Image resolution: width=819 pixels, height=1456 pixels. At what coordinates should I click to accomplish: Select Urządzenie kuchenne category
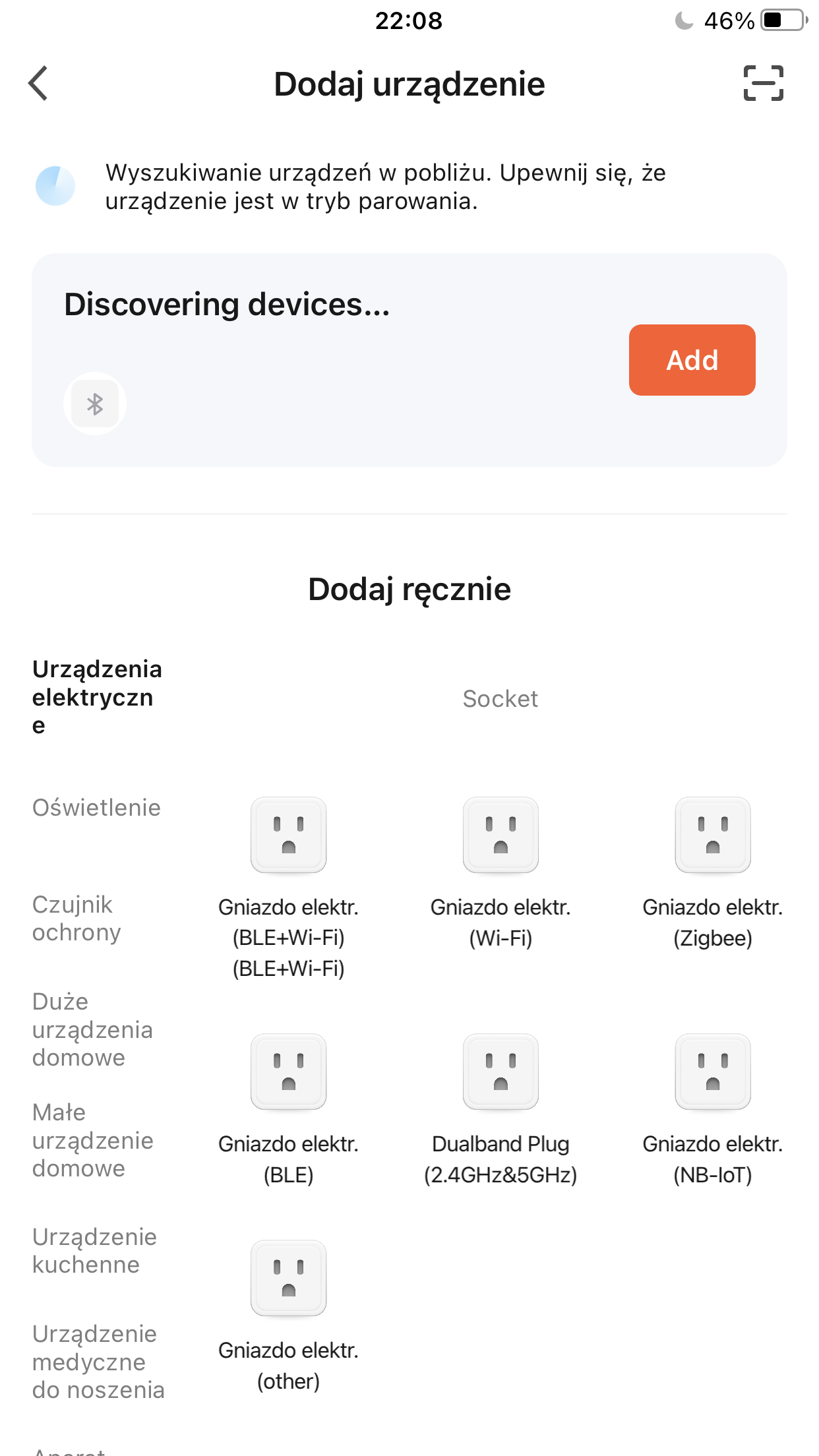(94, 1251)
